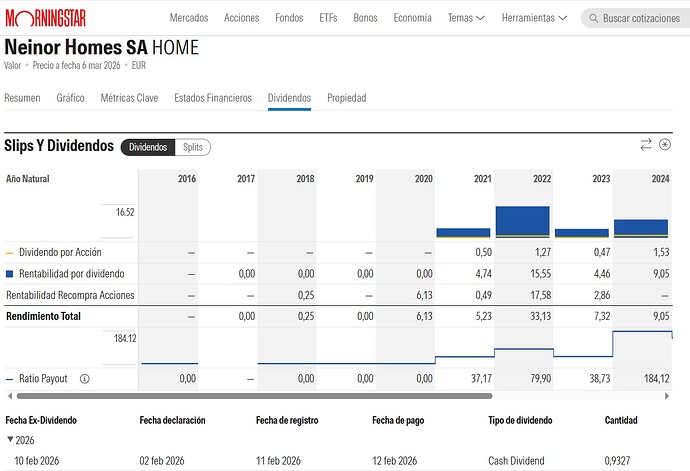Click the right scroll arrow of the table
The image size is (690, 471).
tap(667, 396)
